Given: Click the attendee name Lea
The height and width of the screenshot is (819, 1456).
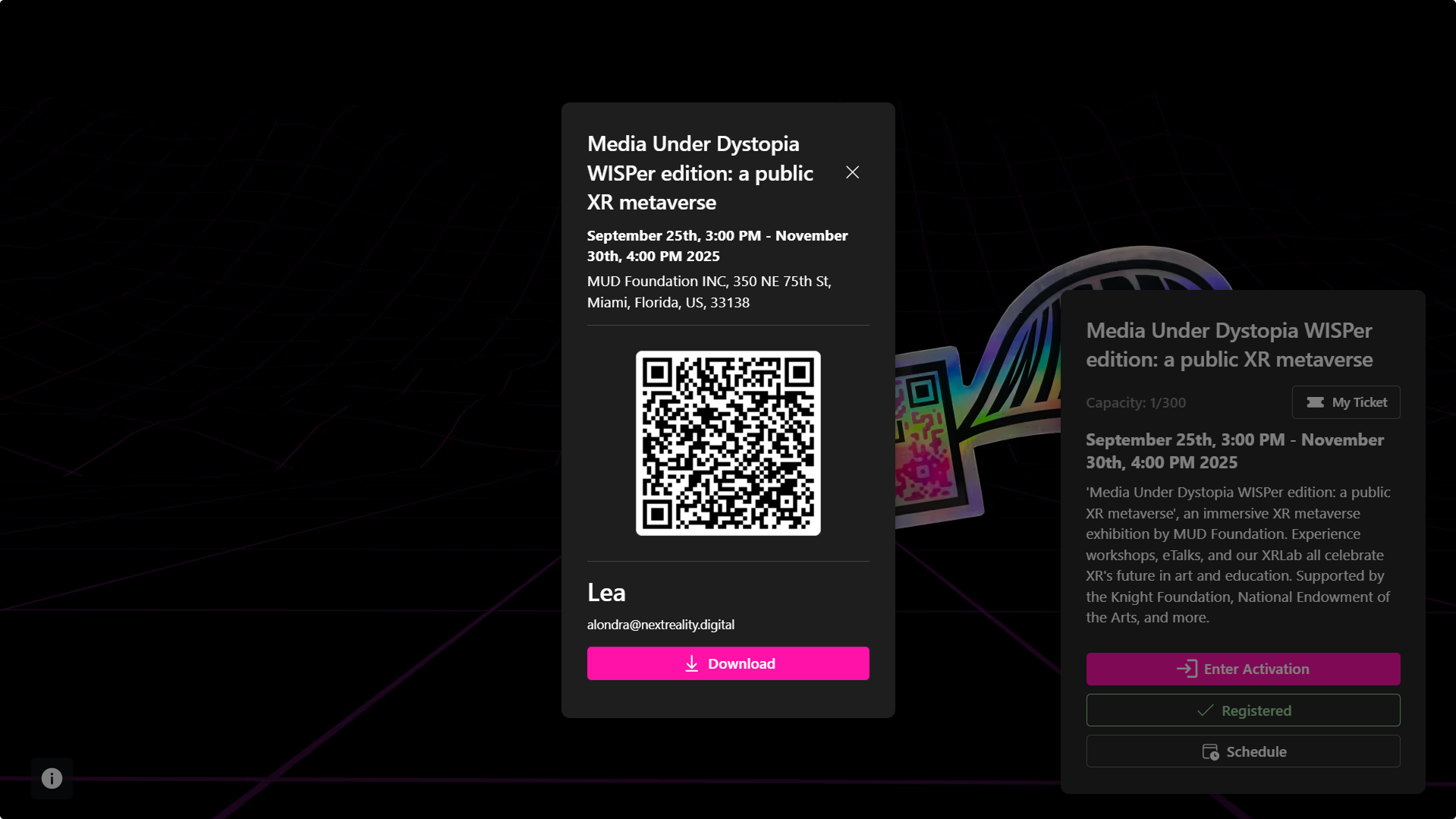Looking at the screenshot, I should [x=606, y=592].
